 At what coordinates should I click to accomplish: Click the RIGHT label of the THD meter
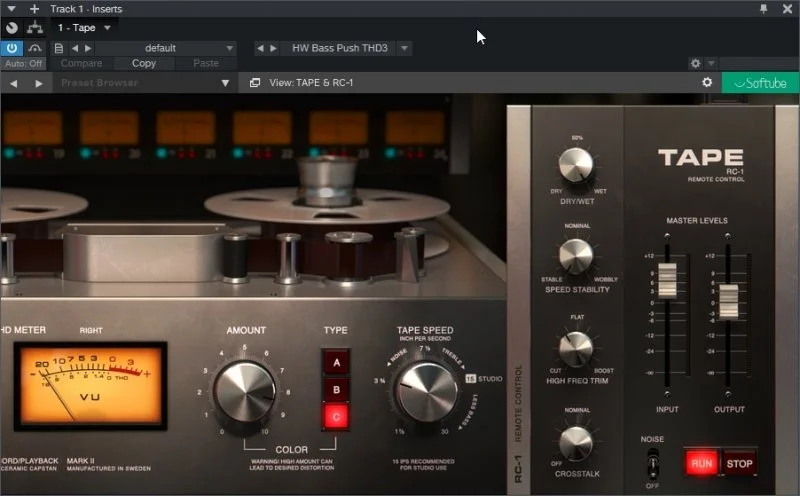[x=91, y=331]
